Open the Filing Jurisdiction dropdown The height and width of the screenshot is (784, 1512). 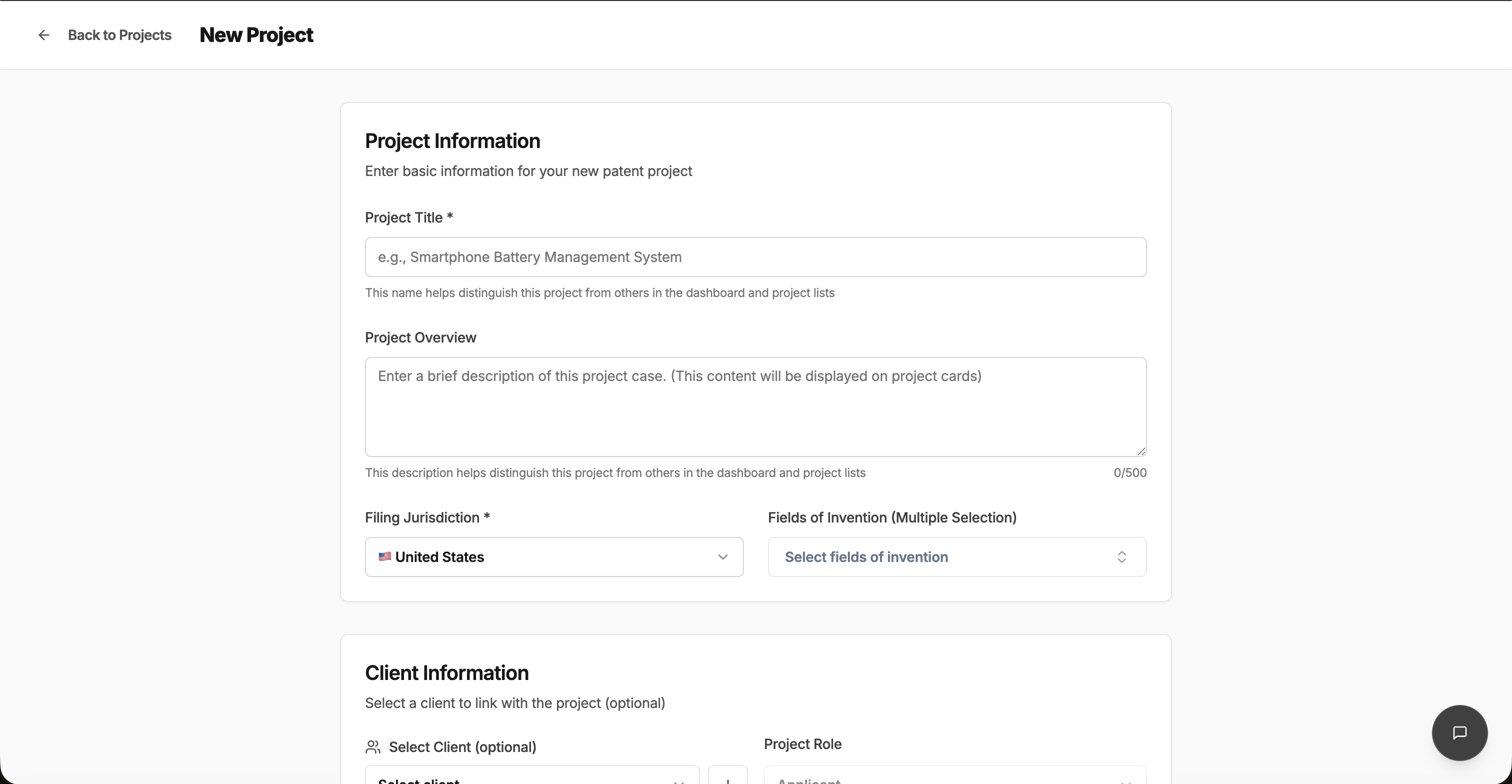pos(553,557)
